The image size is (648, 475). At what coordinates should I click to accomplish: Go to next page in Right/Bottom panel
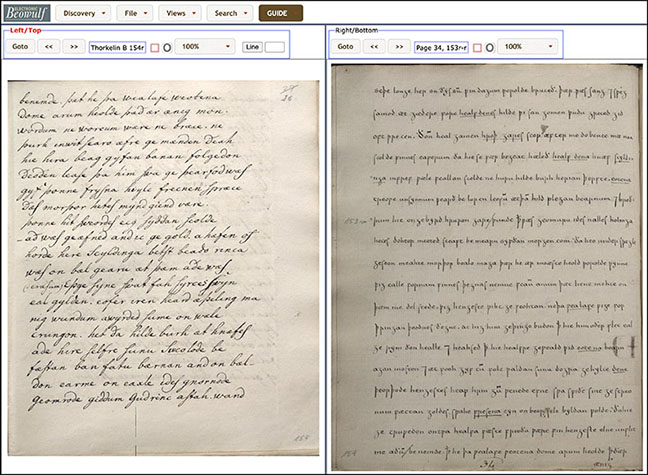[399, 47]
